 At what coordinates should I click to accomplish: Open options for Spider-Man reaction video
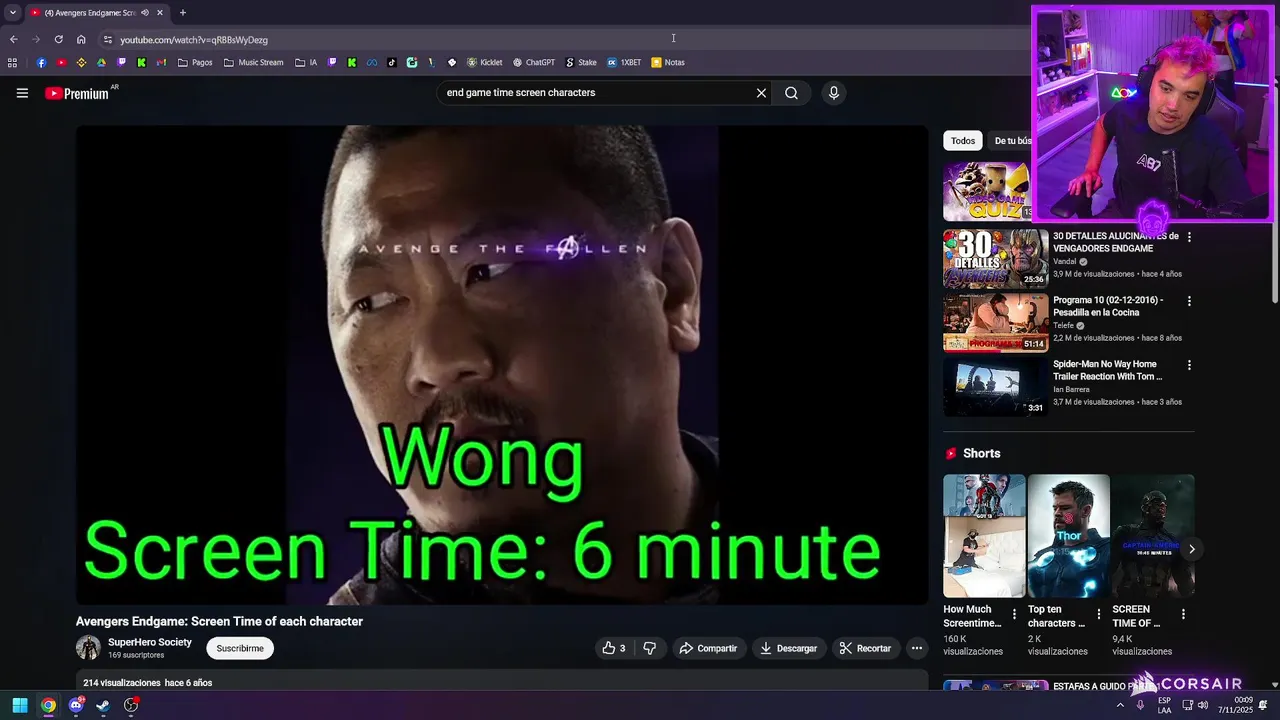(1189, 365)
